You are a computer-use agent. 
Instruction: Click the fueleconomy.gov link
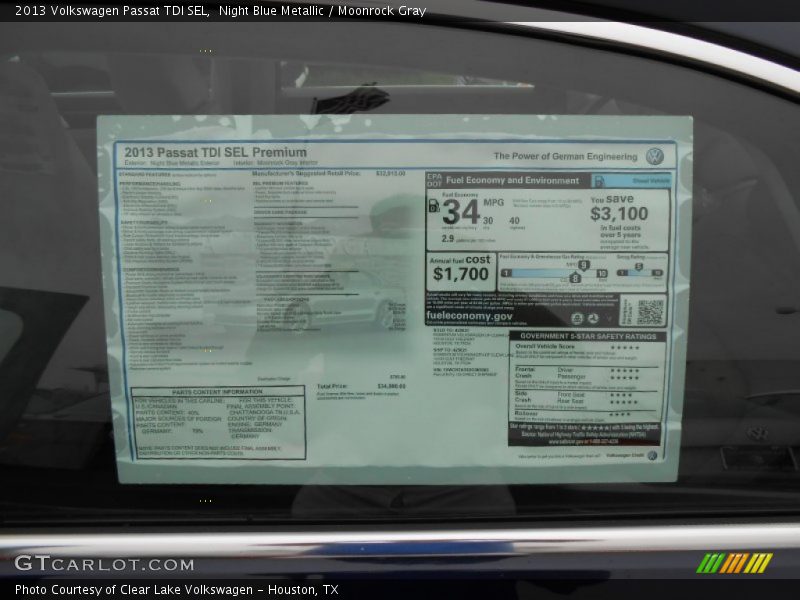click(x=469, y=315)
